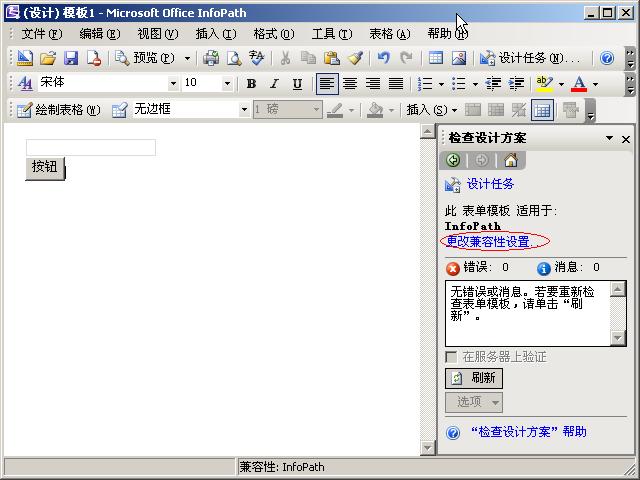Click the 兼容性: InfoPath status bar text
640x480 pixels.
coord(282,467)
